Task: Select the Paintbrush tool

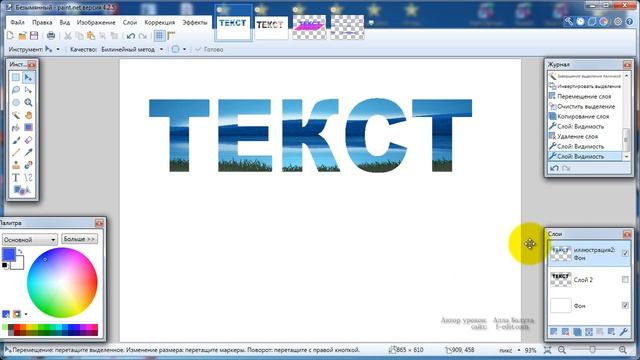Action: point(16,140)
